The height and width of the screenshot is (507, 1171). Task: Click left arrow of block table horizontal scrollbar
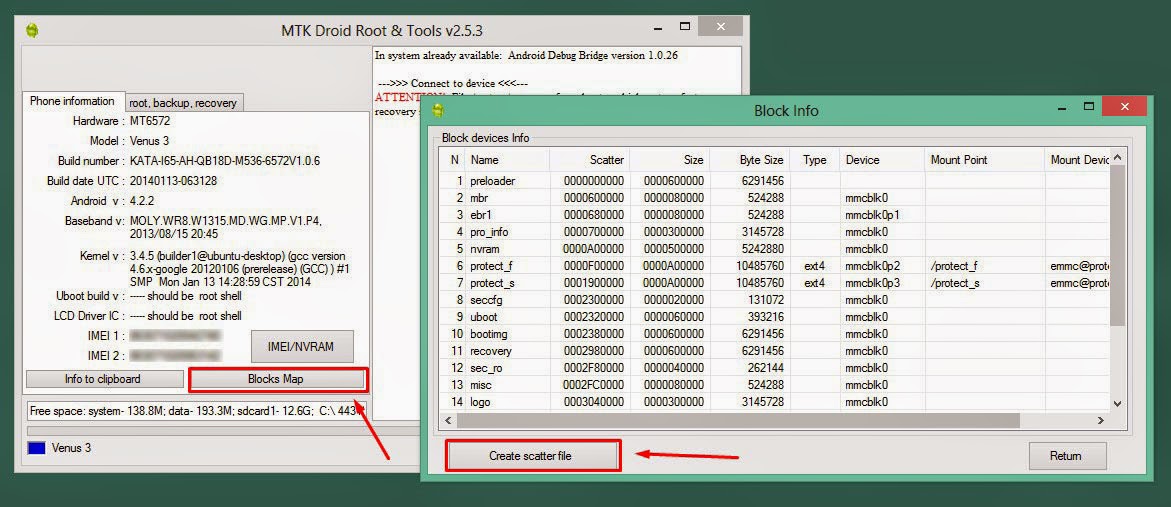tap(449, 420)
